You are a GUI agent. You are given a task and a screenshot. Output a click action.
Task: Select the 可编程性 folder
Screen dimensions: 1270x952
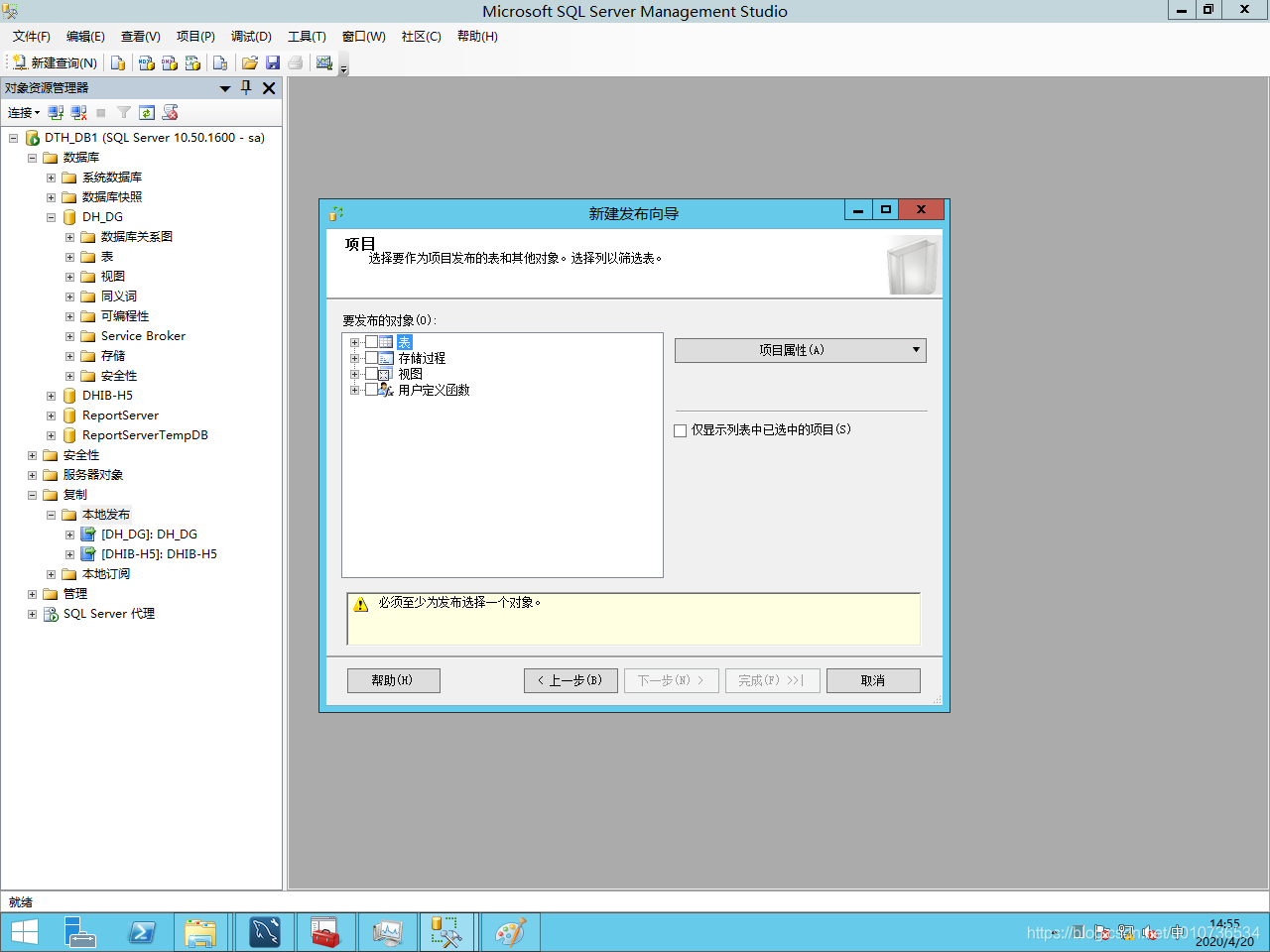pos(125,316)
